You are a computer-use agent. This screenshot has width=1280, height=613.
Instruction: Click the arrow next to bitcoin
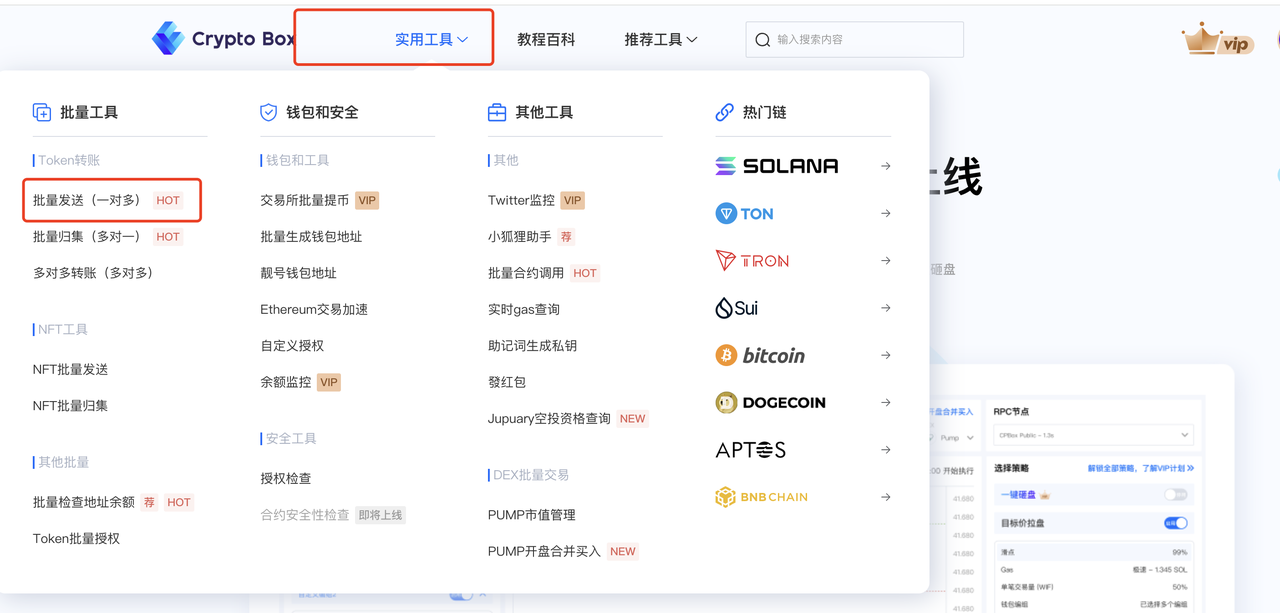coord(886,355)
